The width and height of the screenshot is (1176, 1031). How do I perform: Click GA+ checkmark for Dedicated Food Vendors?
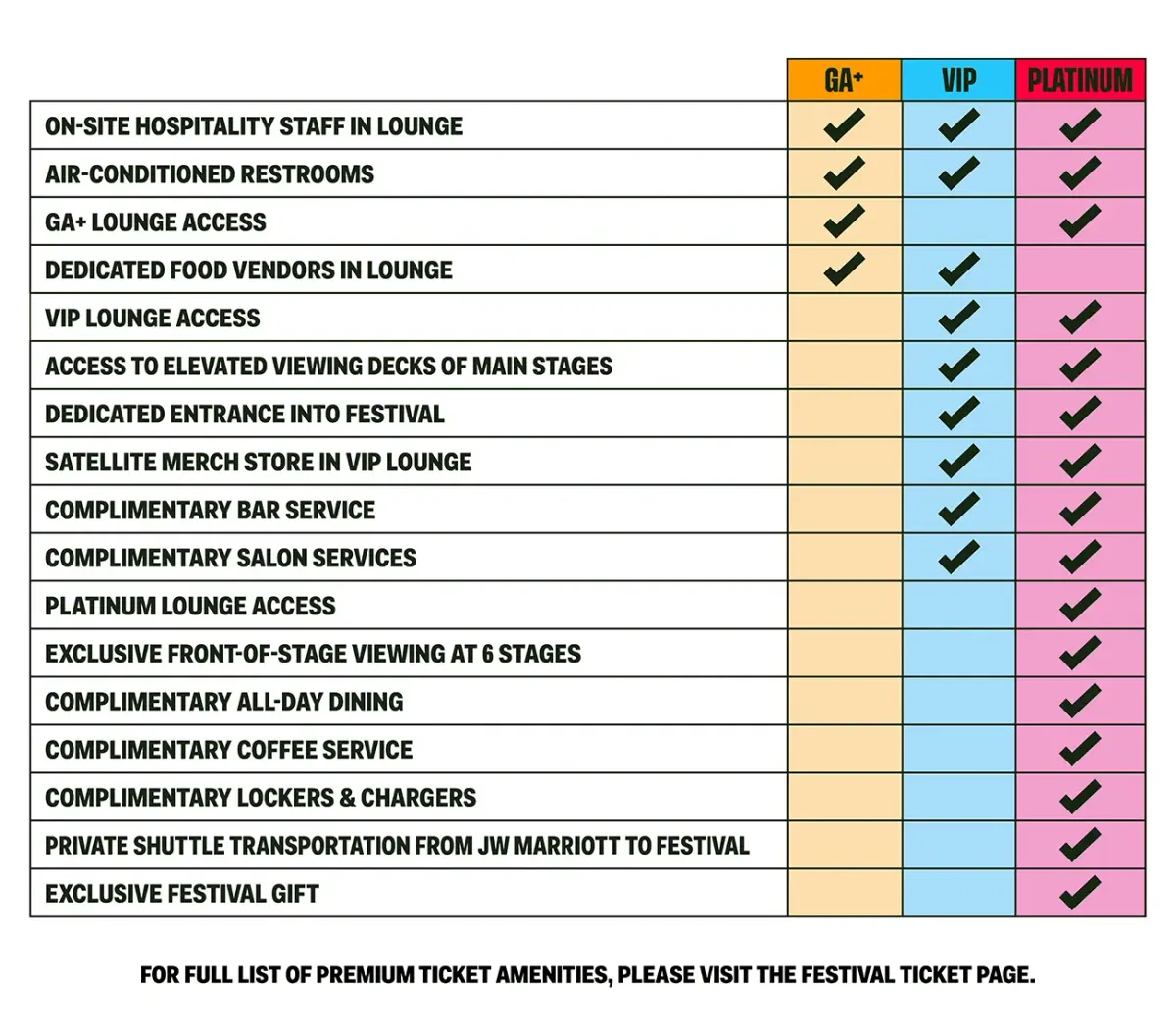coord(844,270)
